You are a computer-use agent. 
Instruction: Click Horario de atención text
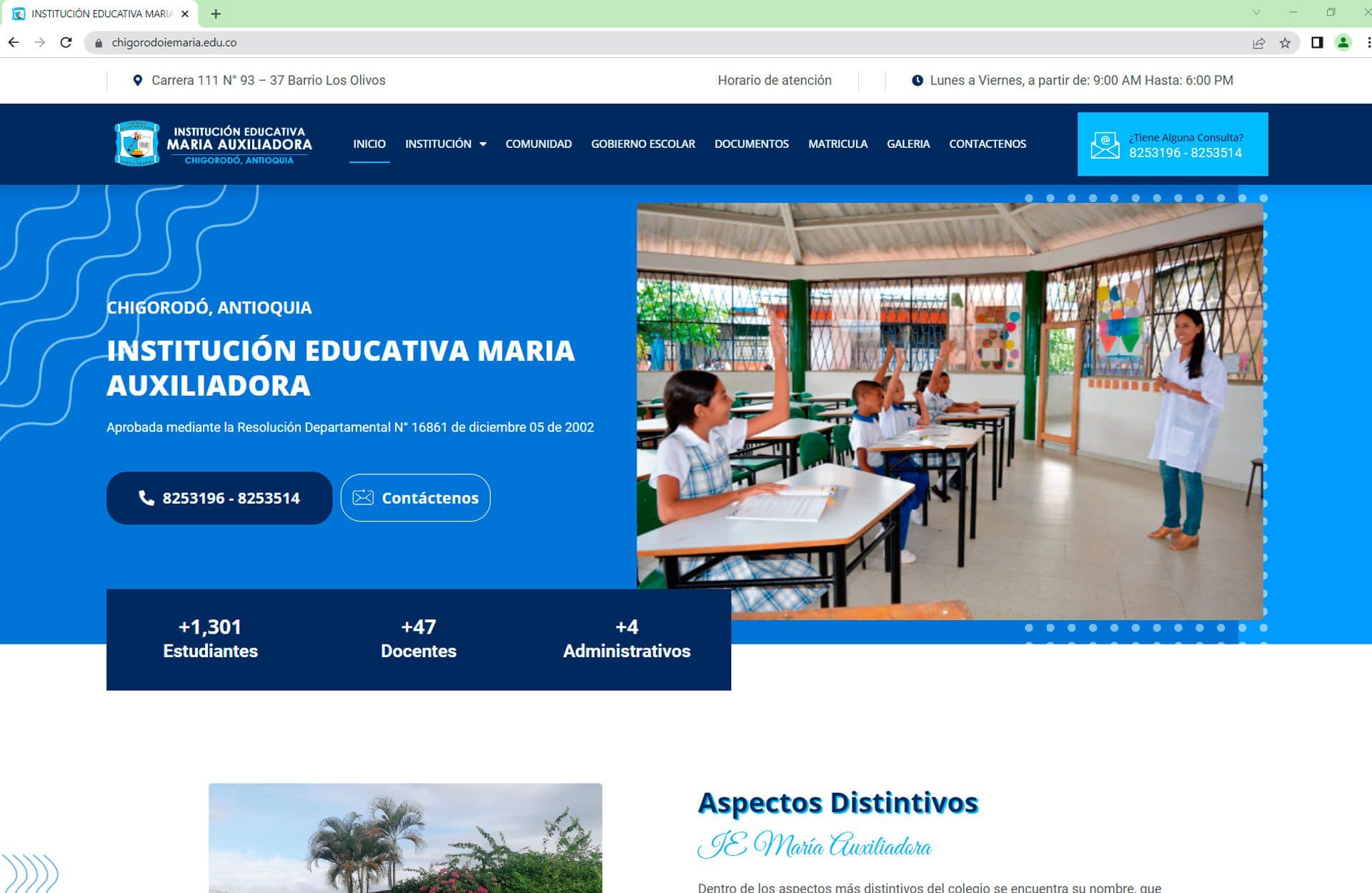tap(775, 81)
